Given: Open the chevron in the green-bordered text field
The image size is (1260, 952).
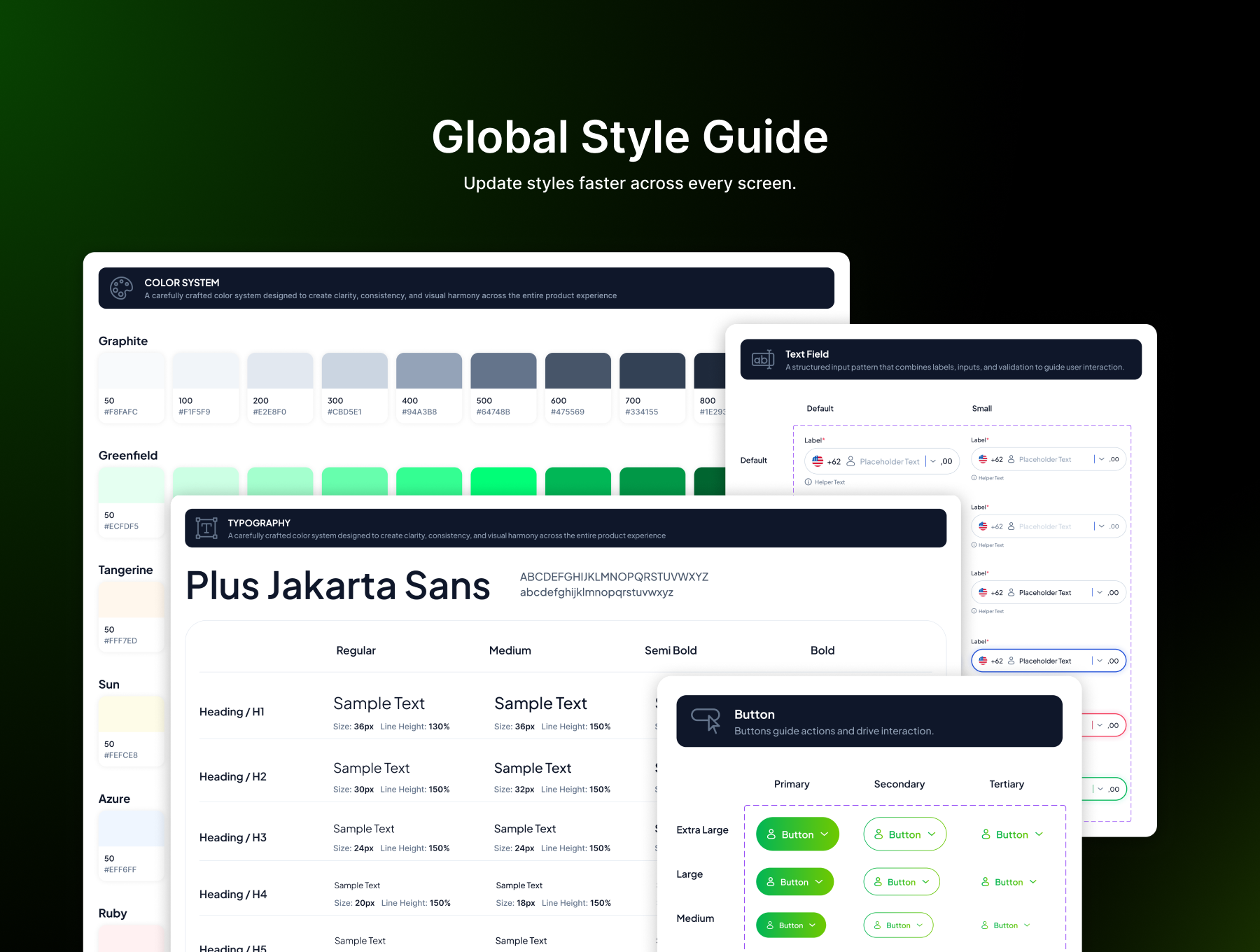Looking at the screenshot, I should [1100, 789].
